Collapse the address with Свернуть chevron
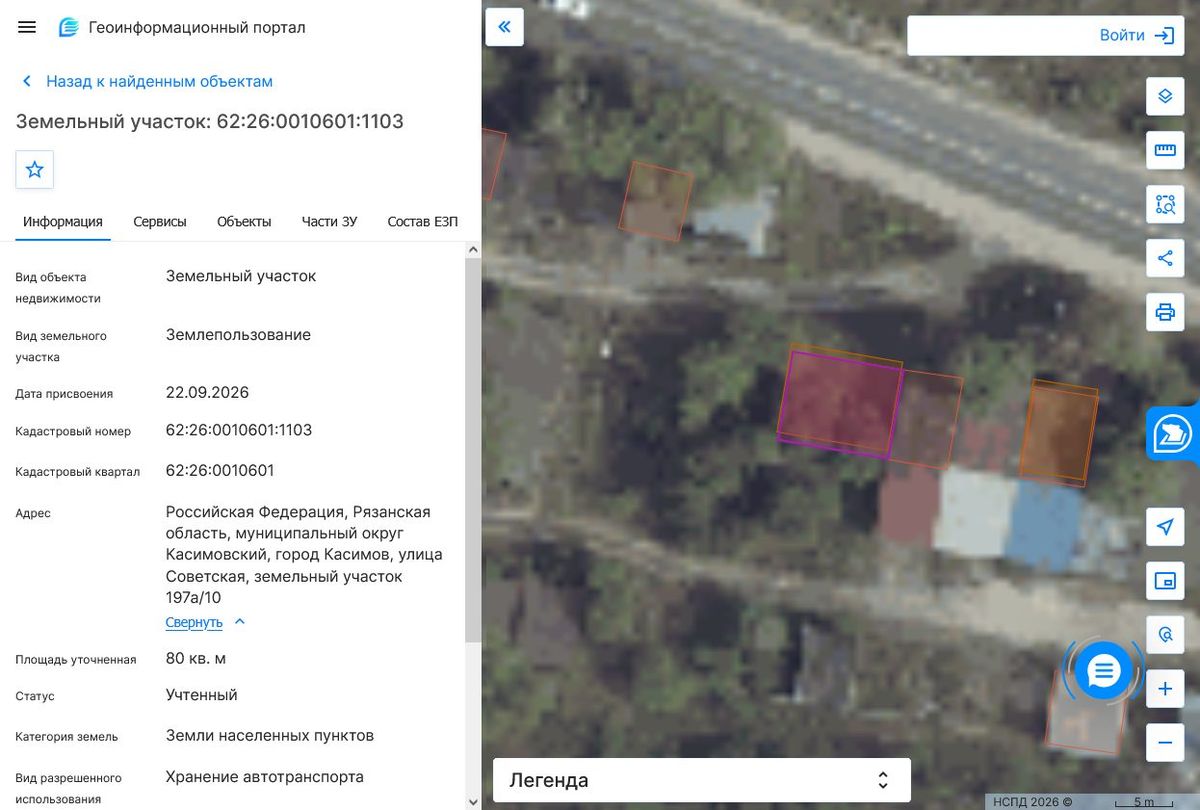The height and width of the screenshot is (810, 1200). coord(239,622)
